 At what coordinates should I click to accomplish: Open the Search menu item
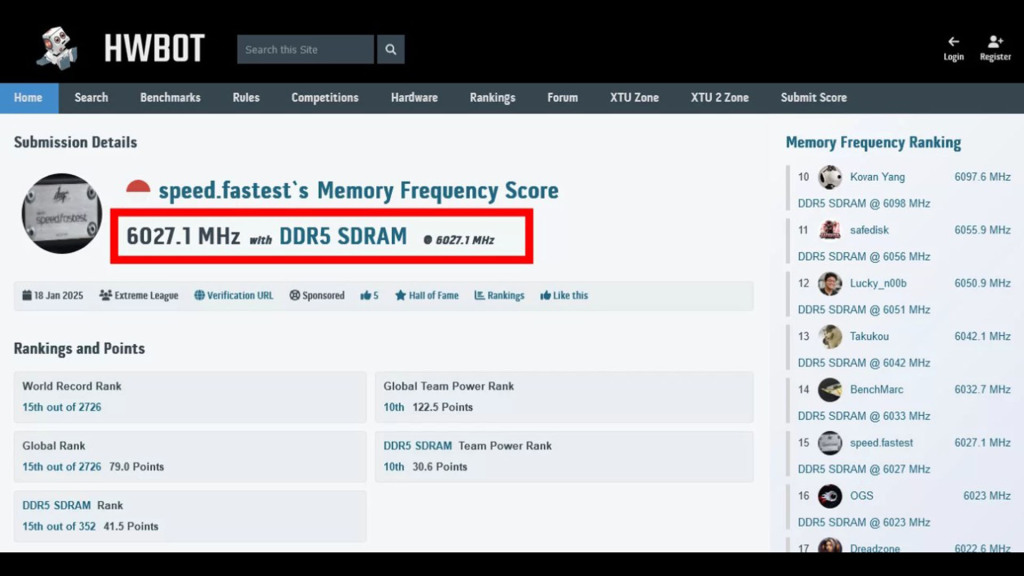[x=91, y=98]
